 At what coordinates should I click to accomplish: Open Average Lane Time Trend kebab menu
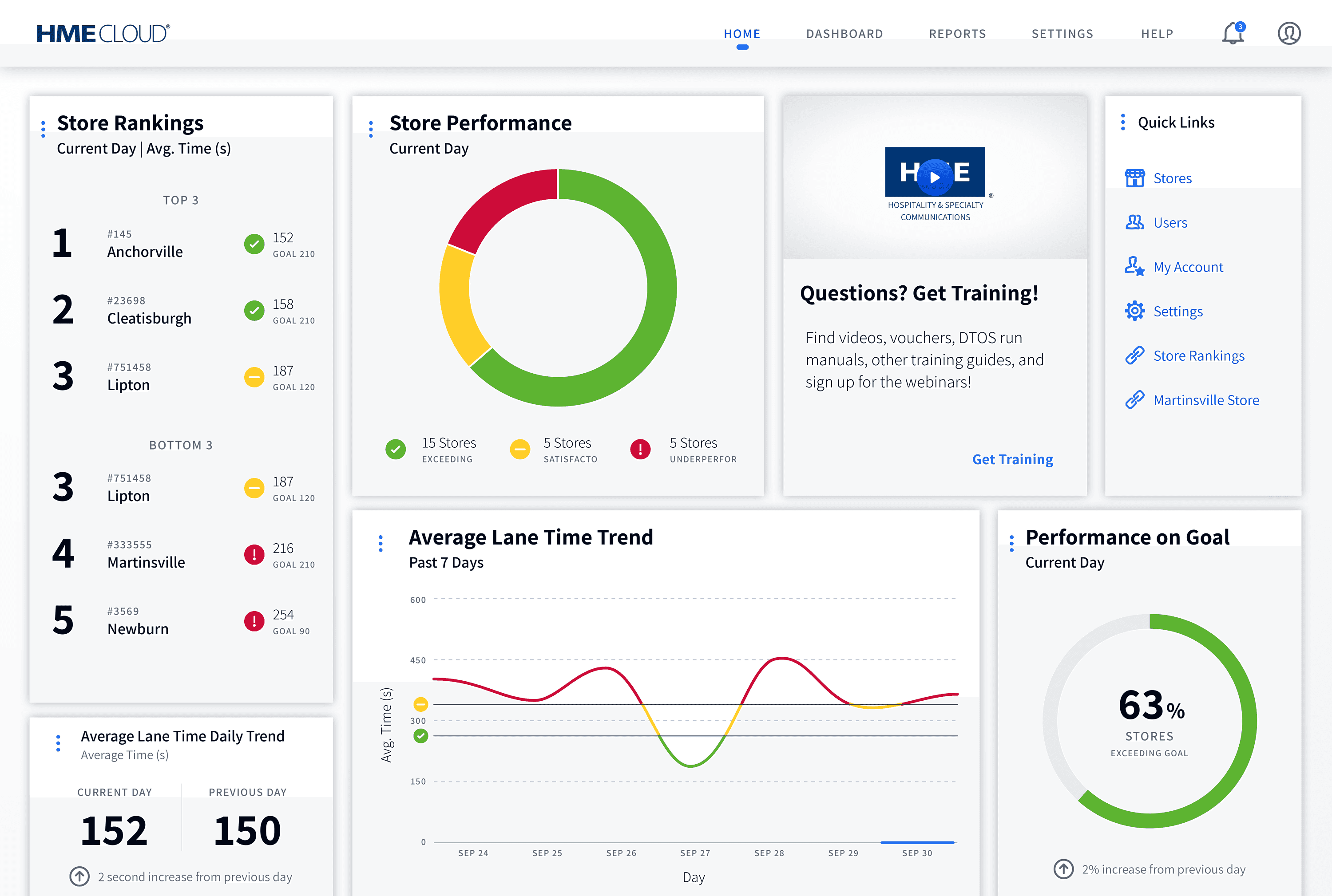pos(381,544)
